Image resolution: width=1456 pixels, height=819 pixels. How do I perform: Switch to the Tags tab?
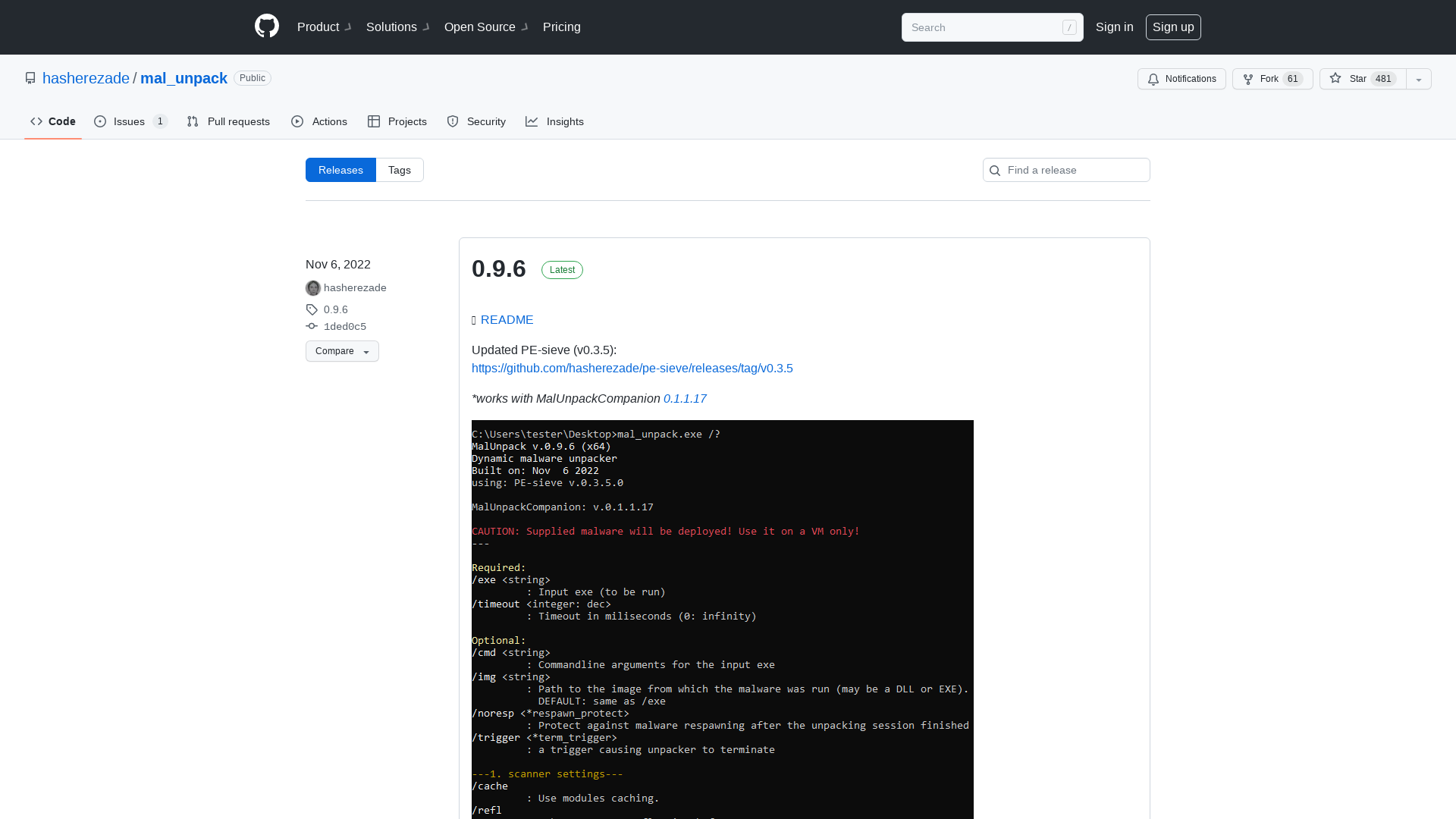coord(400,170)
